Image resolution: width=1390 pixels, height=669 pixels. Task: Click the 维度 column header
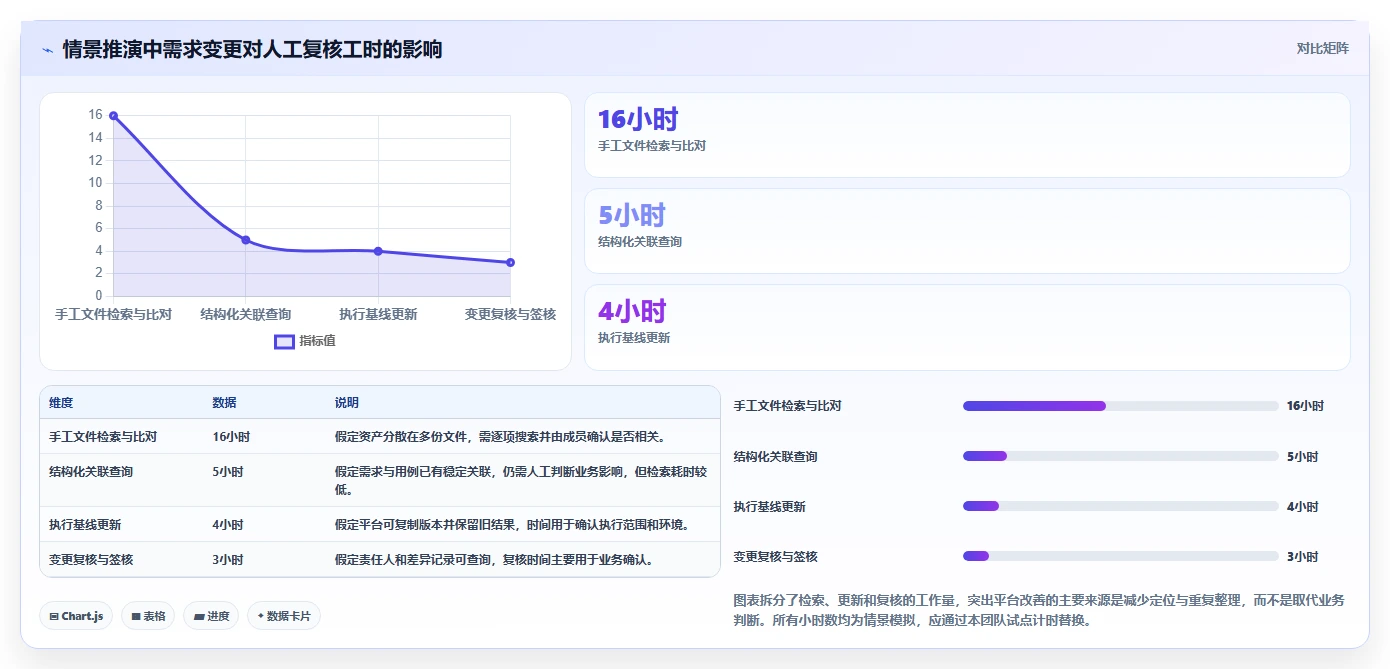point(61,403)
